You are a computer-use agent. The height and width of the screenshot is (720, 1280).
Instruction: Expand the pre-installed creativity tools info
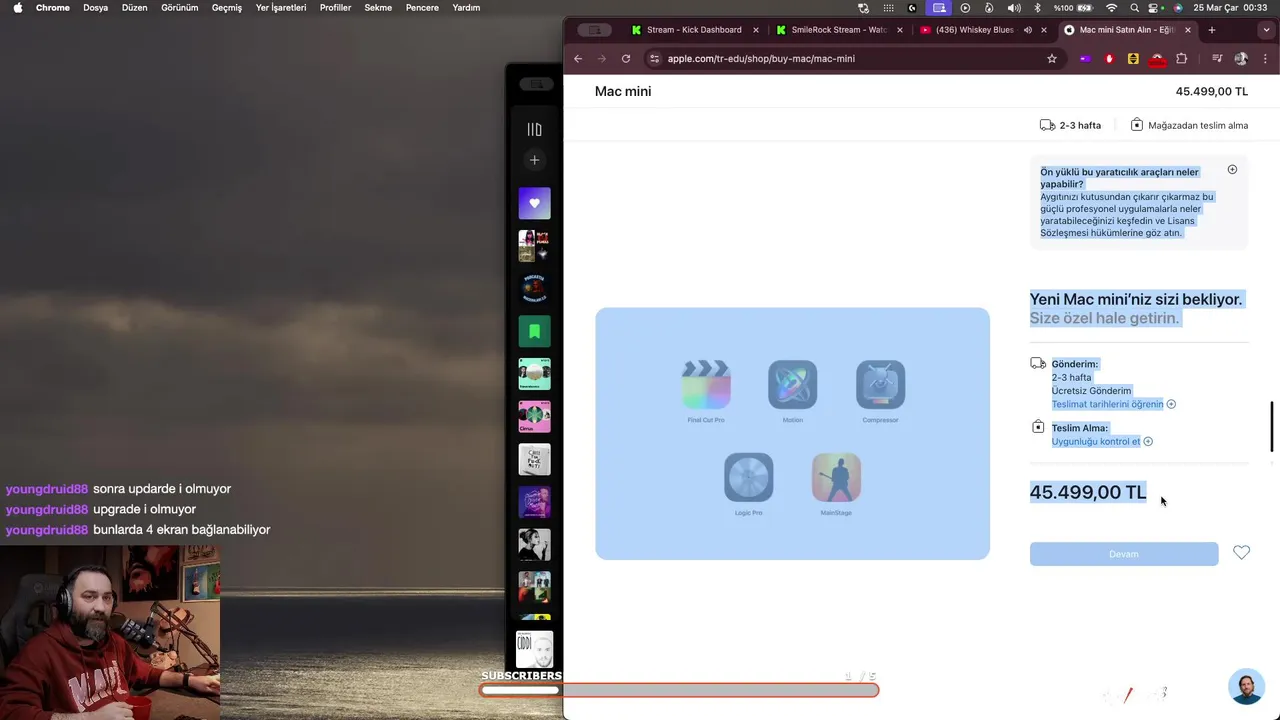click(x=1232, y=170)
